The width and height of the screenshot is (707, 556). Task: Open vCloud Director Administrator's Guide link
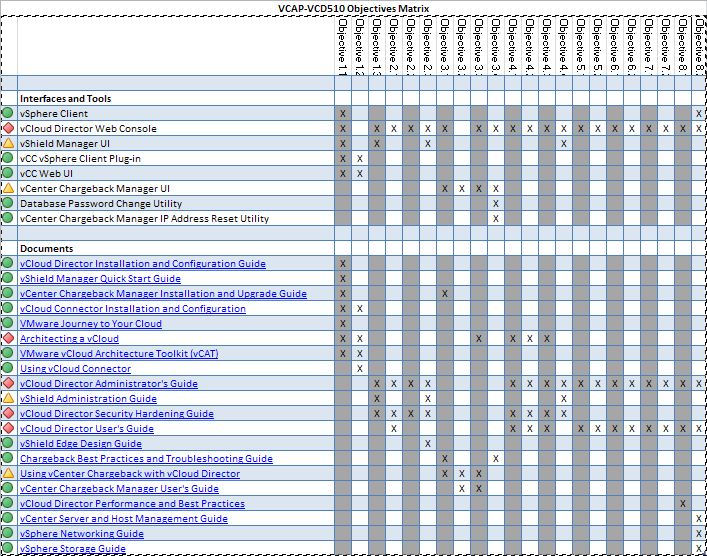(x=109, y=384)
